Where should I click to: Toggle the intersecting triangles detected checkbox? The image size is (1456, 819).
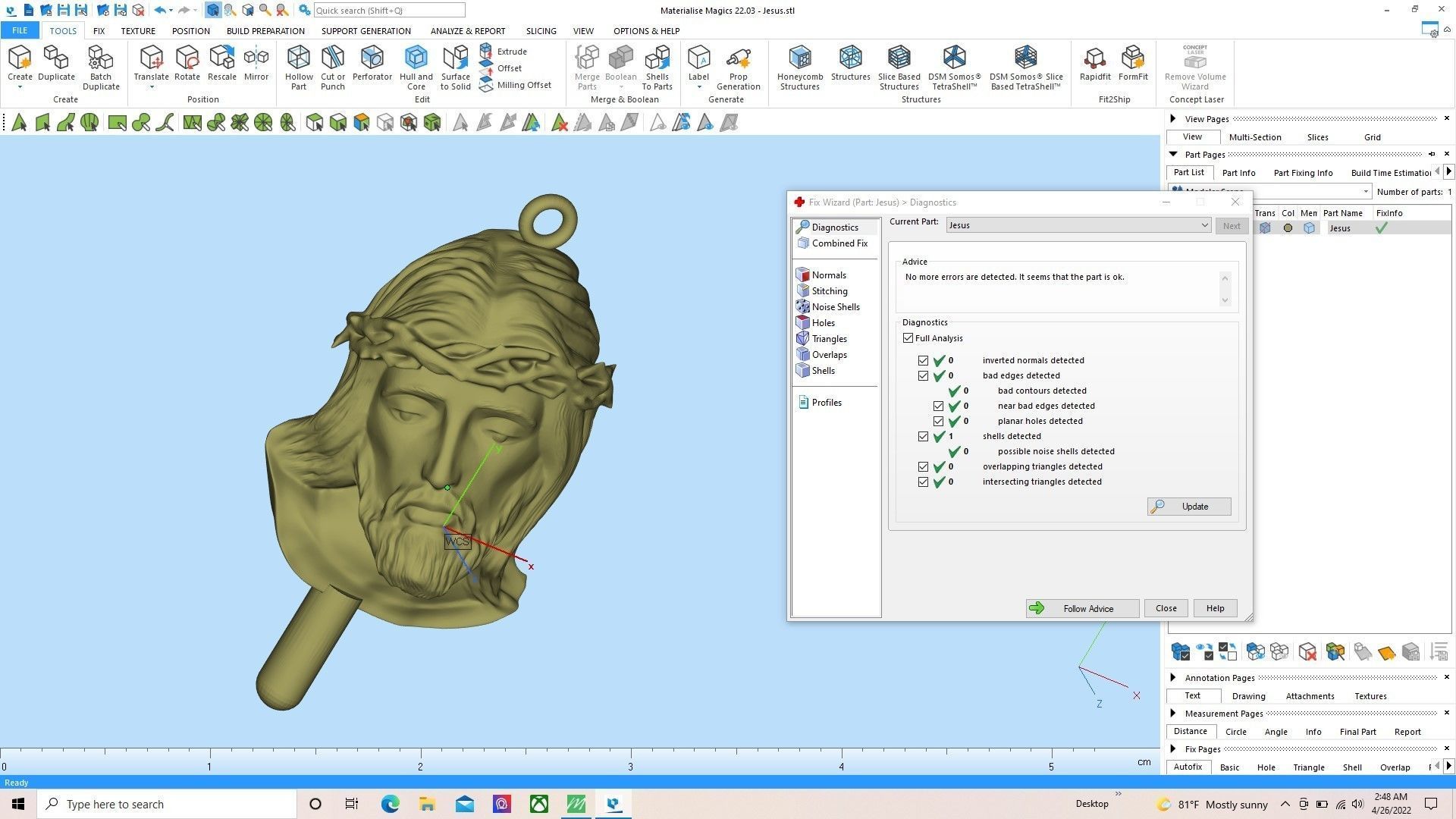point(923,482)
